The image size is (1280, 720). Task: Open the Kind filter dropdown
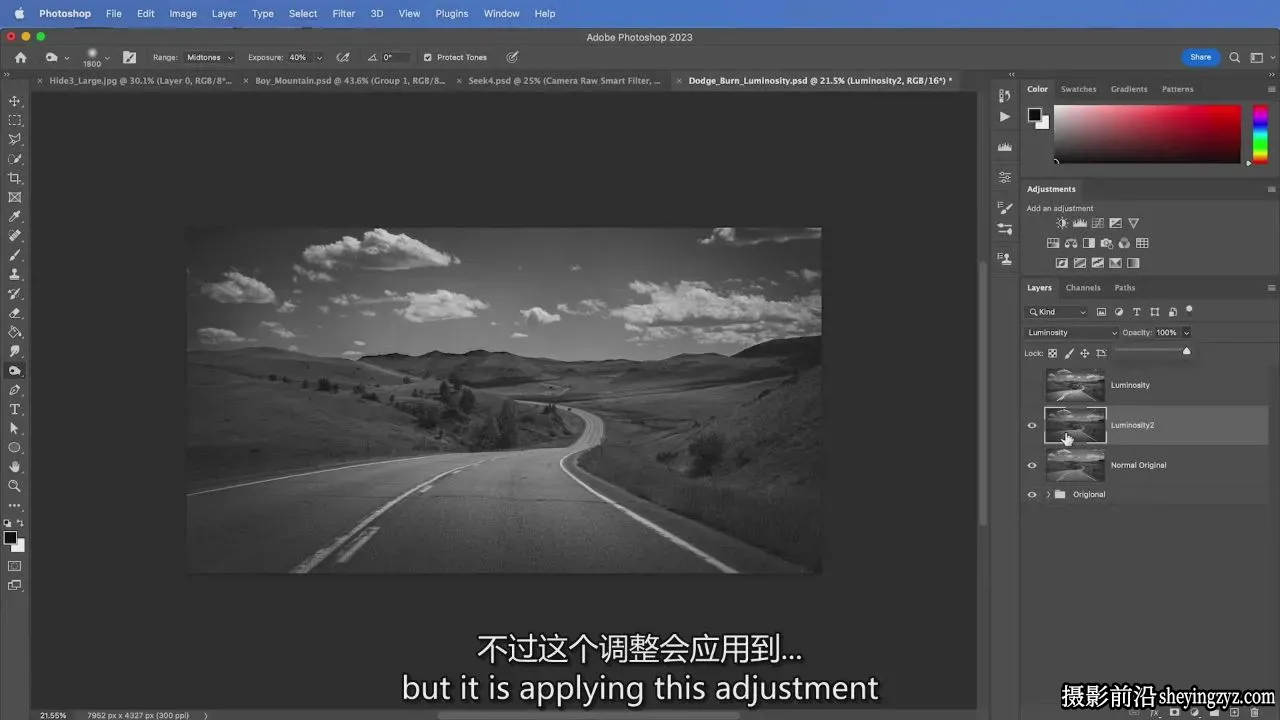pyautogui.click(x=1056, y=312)
